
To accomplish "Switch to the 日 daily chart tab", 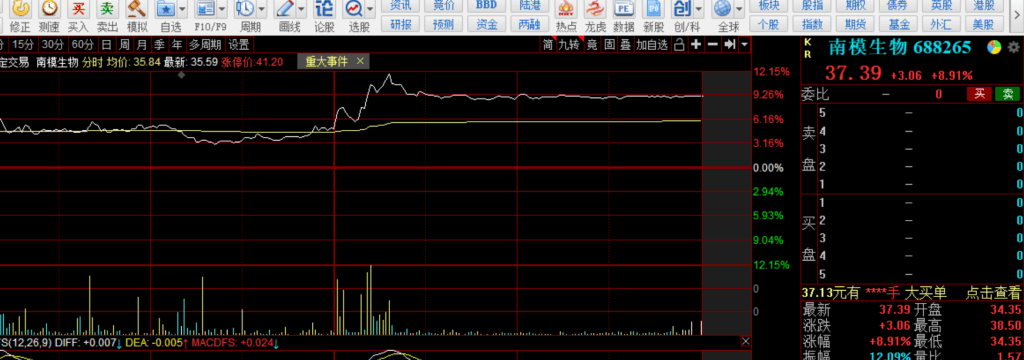I will click(106, 45).
